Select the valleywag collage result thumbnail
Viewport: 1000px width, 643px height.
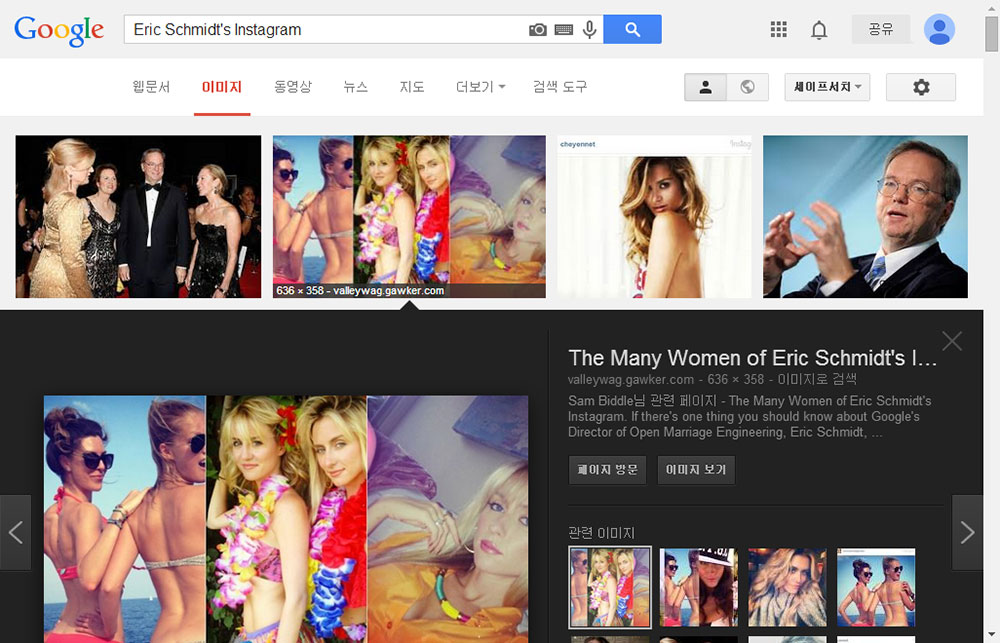pyautogui.click(x=409, y=216)
